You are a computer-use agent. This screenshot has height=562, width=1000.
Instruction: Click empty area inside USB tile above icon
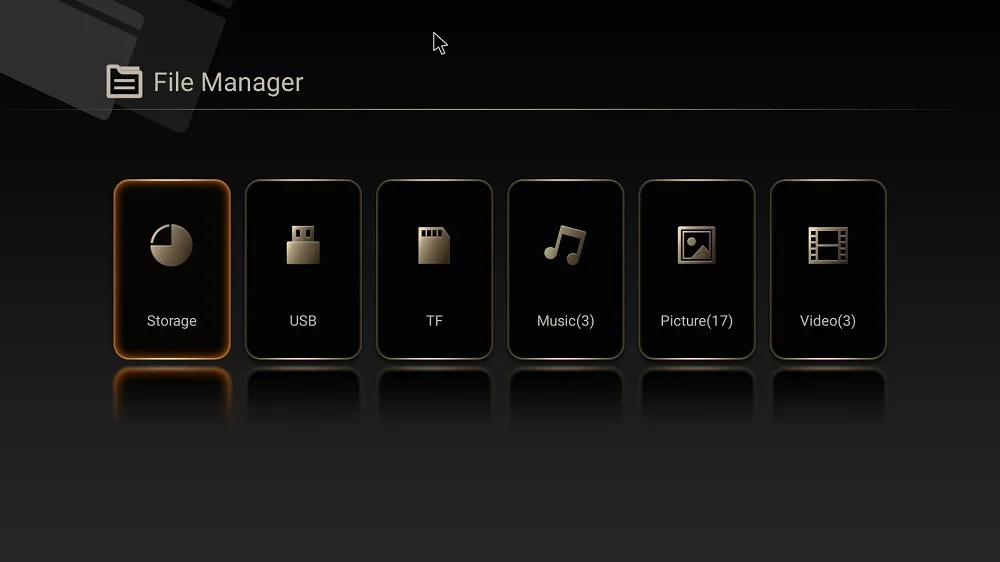pos(303,202)
